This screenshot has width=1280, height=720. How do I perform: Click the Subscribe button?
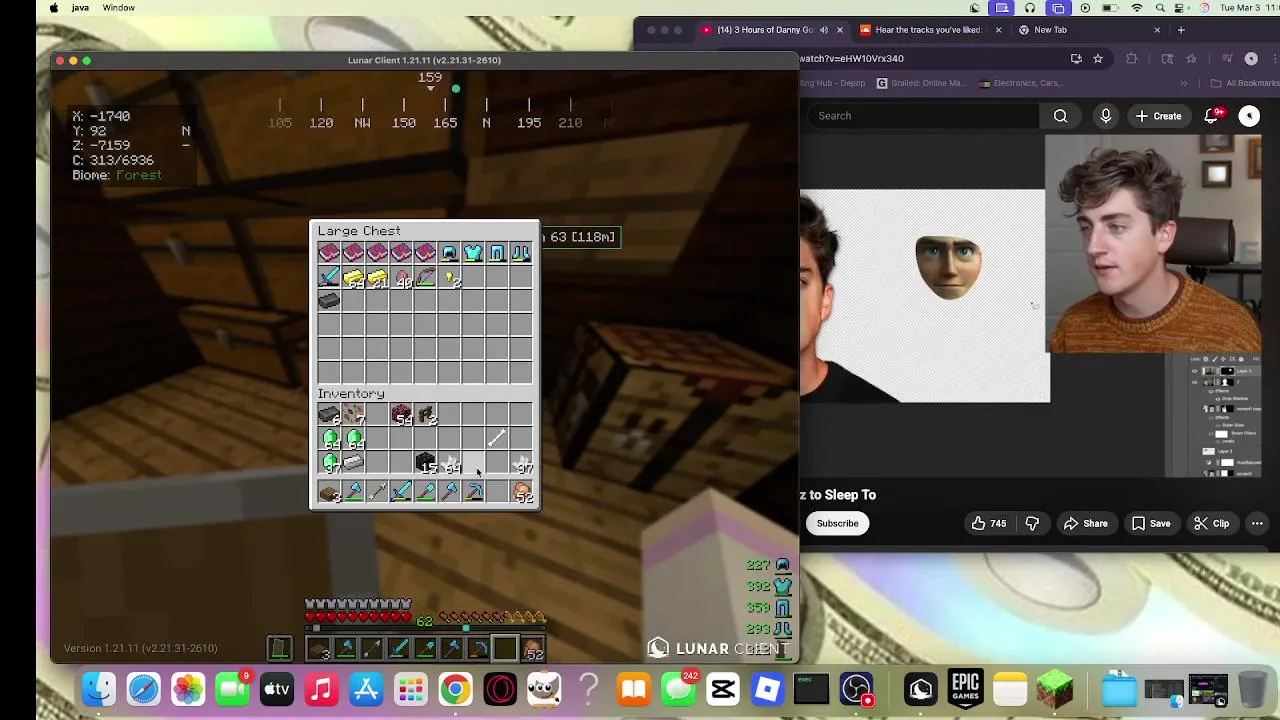(x=837, y=523)
